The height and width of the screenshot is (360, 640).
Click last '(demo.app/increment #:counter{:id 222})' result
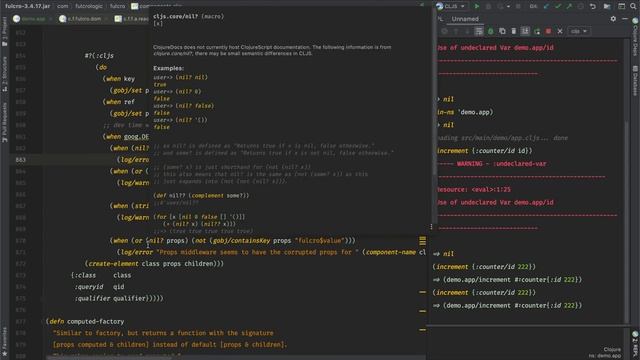pyautogui.click(x=512, y=305)
